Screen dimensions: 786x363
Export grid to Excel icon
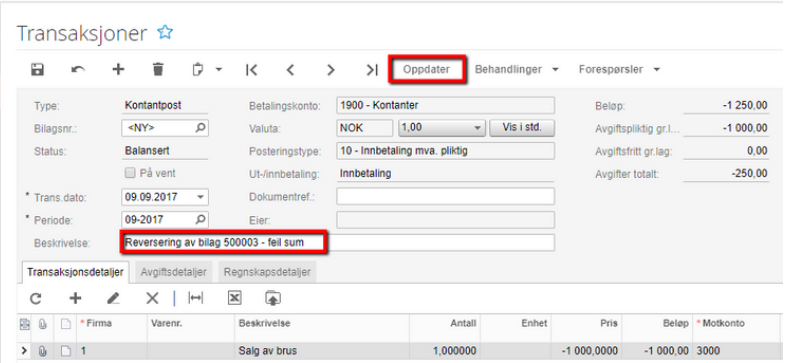coord(235,298)
